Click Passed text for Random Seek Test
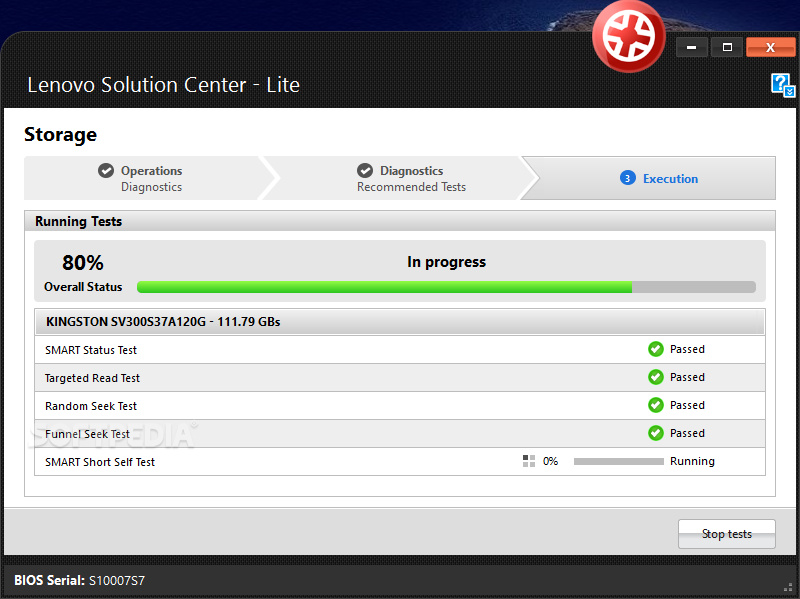Viewport: 800px width, 599px height. [x=687, y=405]
